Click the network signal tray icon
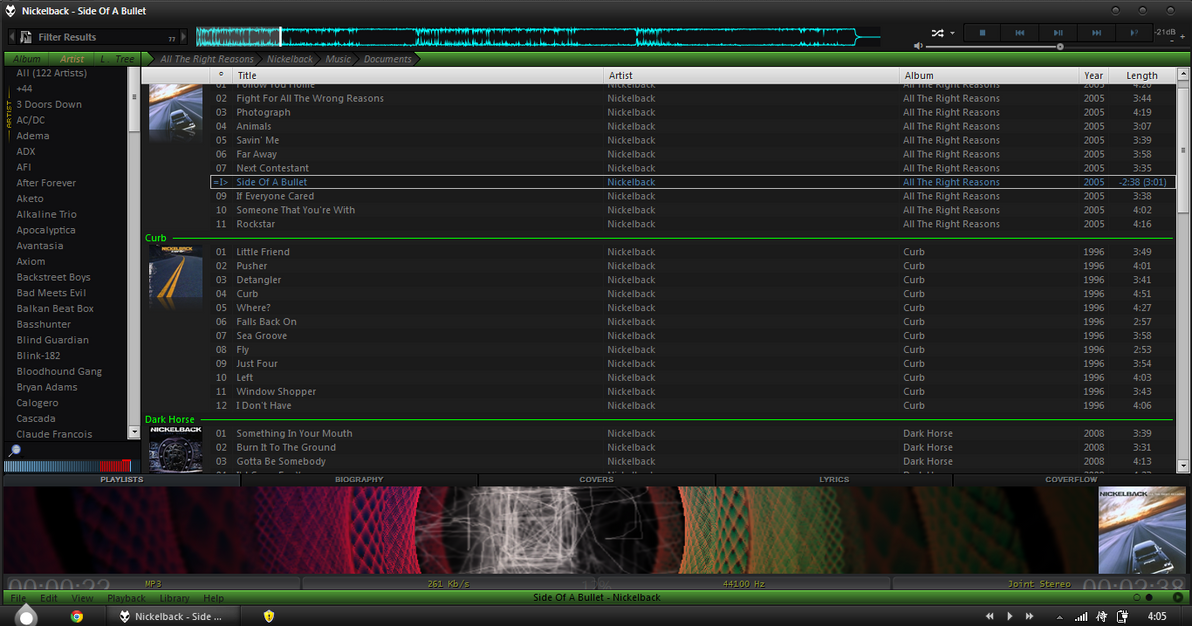 [1081, 616]
